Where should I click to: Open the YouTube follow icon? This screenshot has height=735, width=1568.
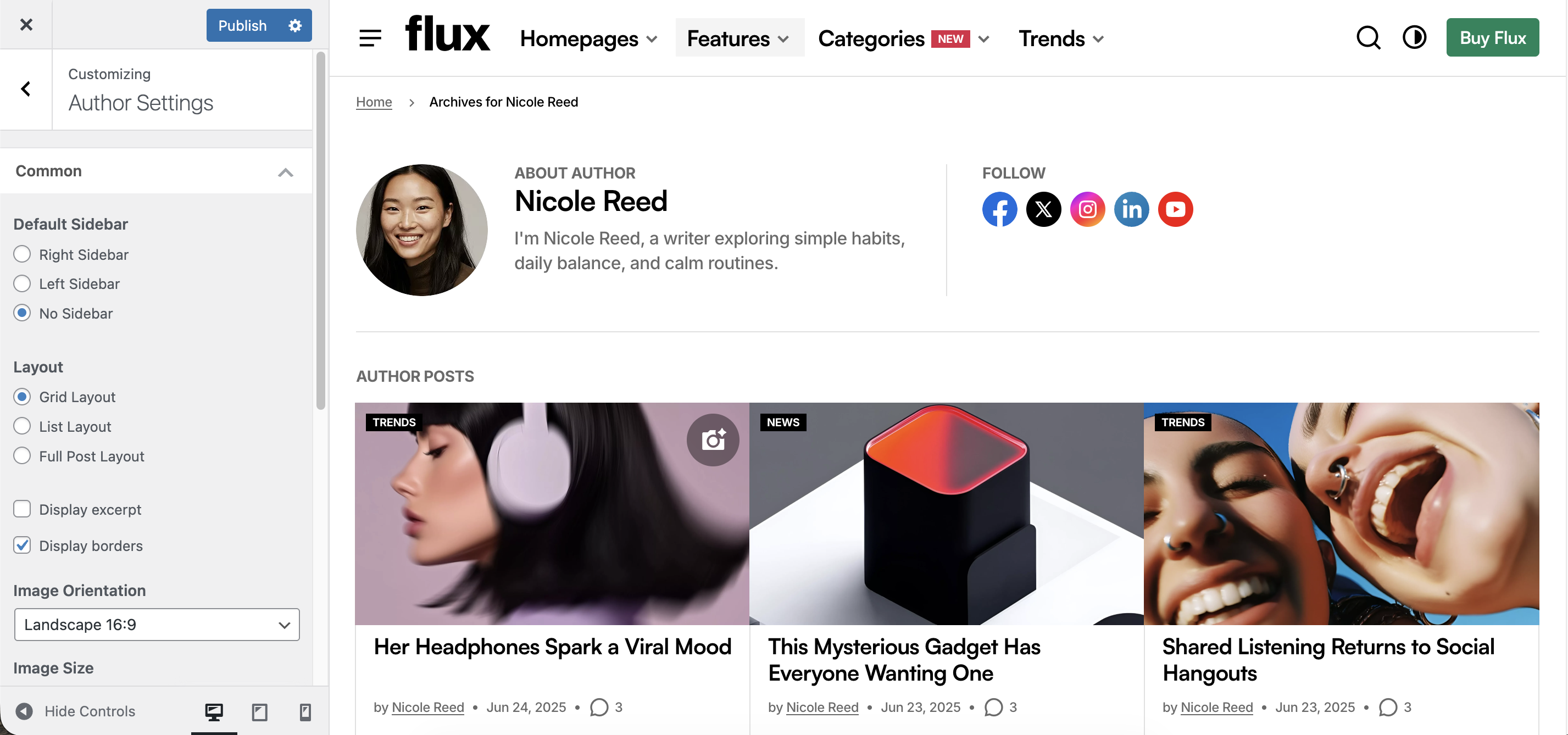click(x=1175, y=209)
